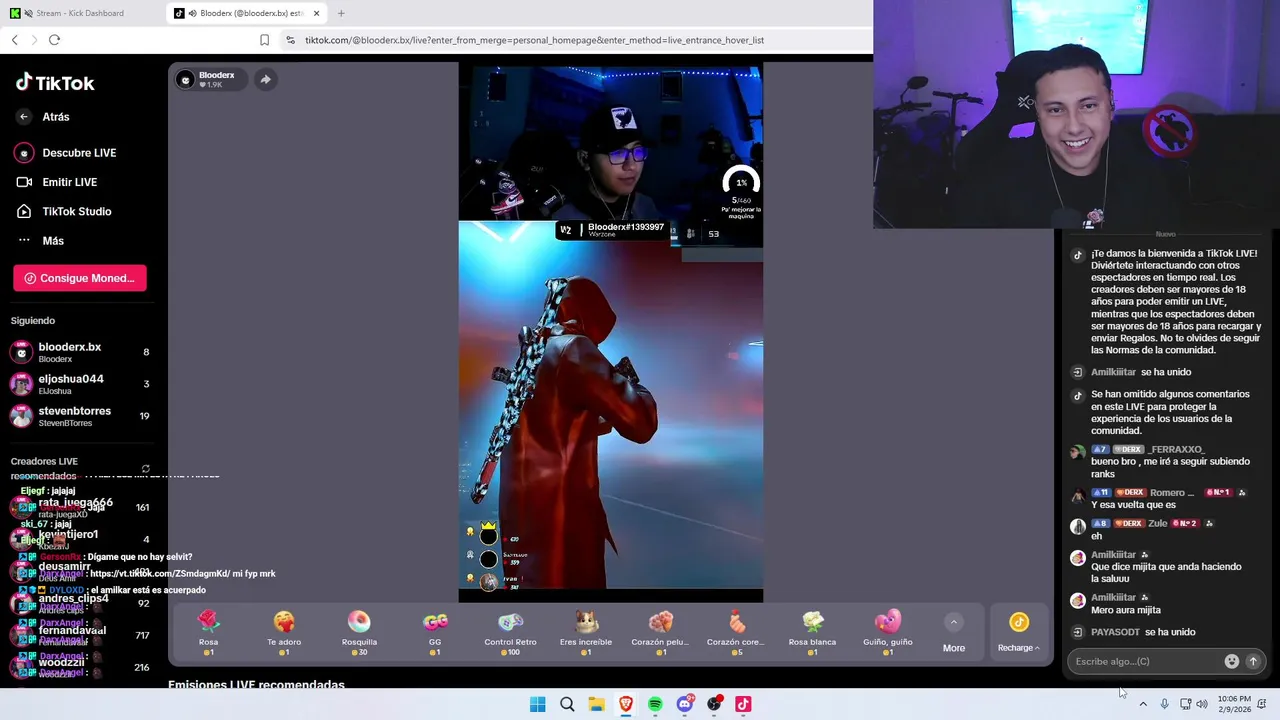Screen dimensions: 1280x720
Task: Send the Guiño, guiño gift
Action: (888, 632)
